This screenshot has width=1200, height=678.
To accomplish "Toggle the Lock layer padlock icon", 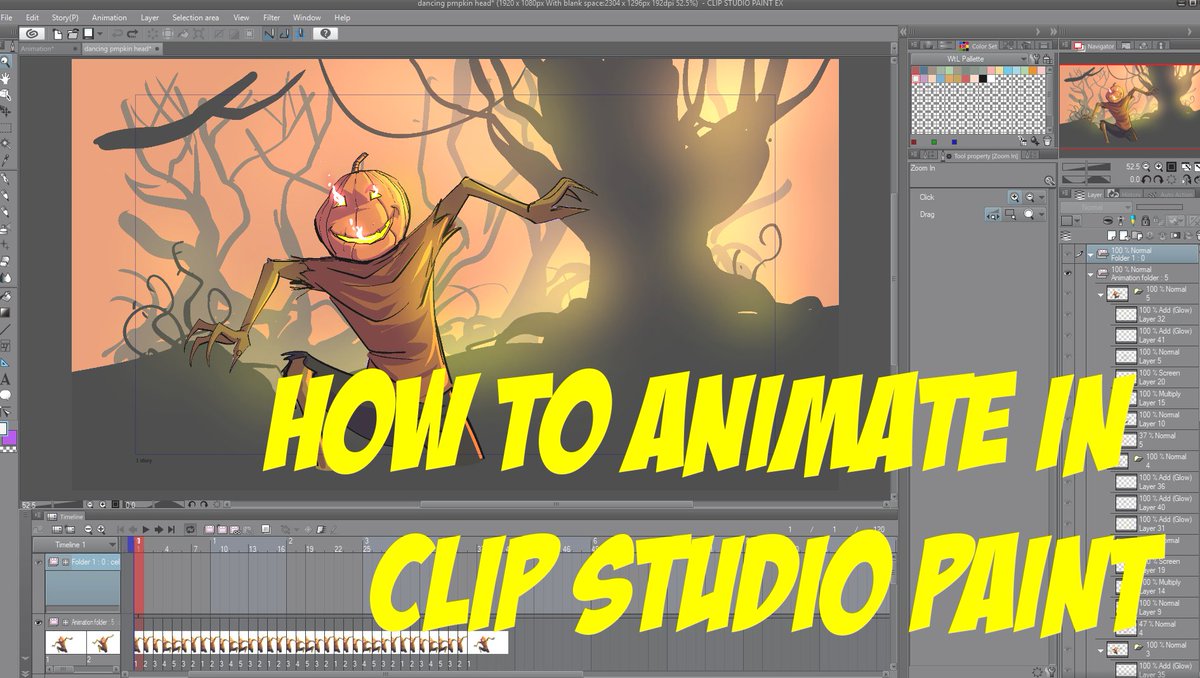I will [x=1145, y=221].
